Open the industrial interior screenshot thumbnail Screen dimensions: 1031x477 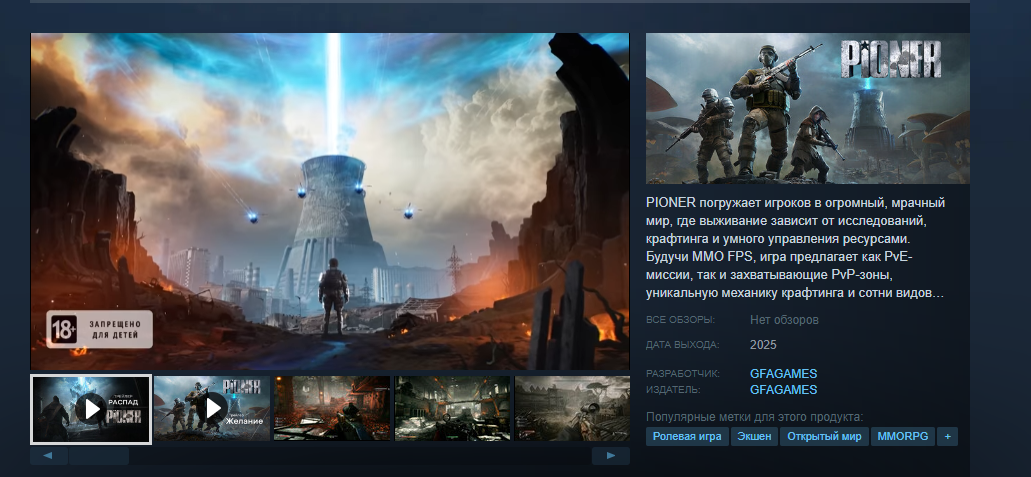point(452,408)
